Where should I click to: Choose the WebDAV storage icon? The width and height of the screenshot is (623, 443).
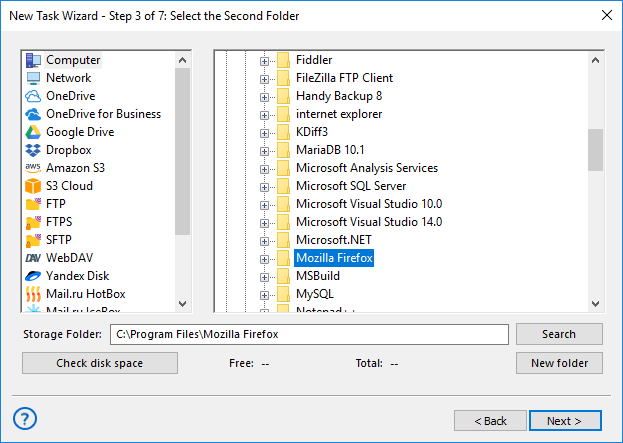(x=33, y=258)
